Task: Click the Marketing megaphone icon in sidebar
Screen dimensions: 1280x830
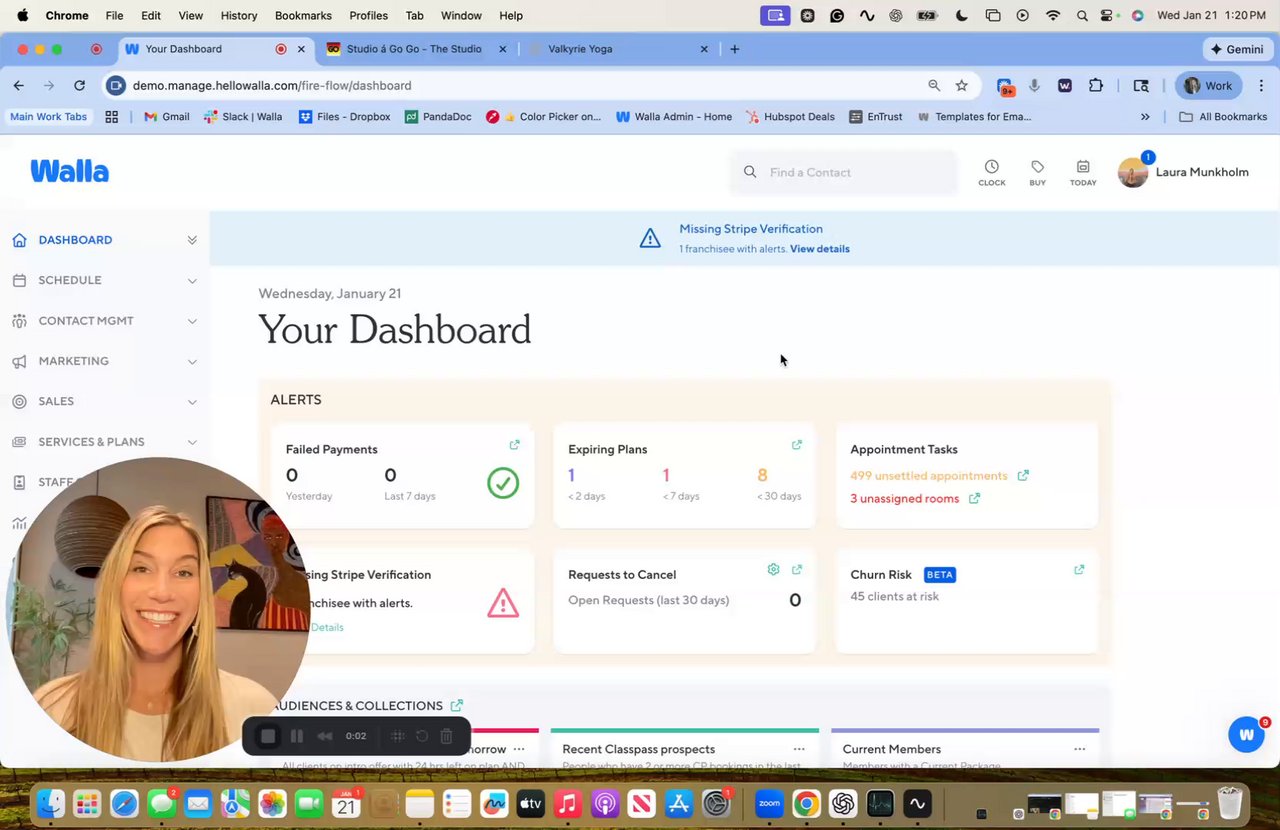Action: [19, 361]
